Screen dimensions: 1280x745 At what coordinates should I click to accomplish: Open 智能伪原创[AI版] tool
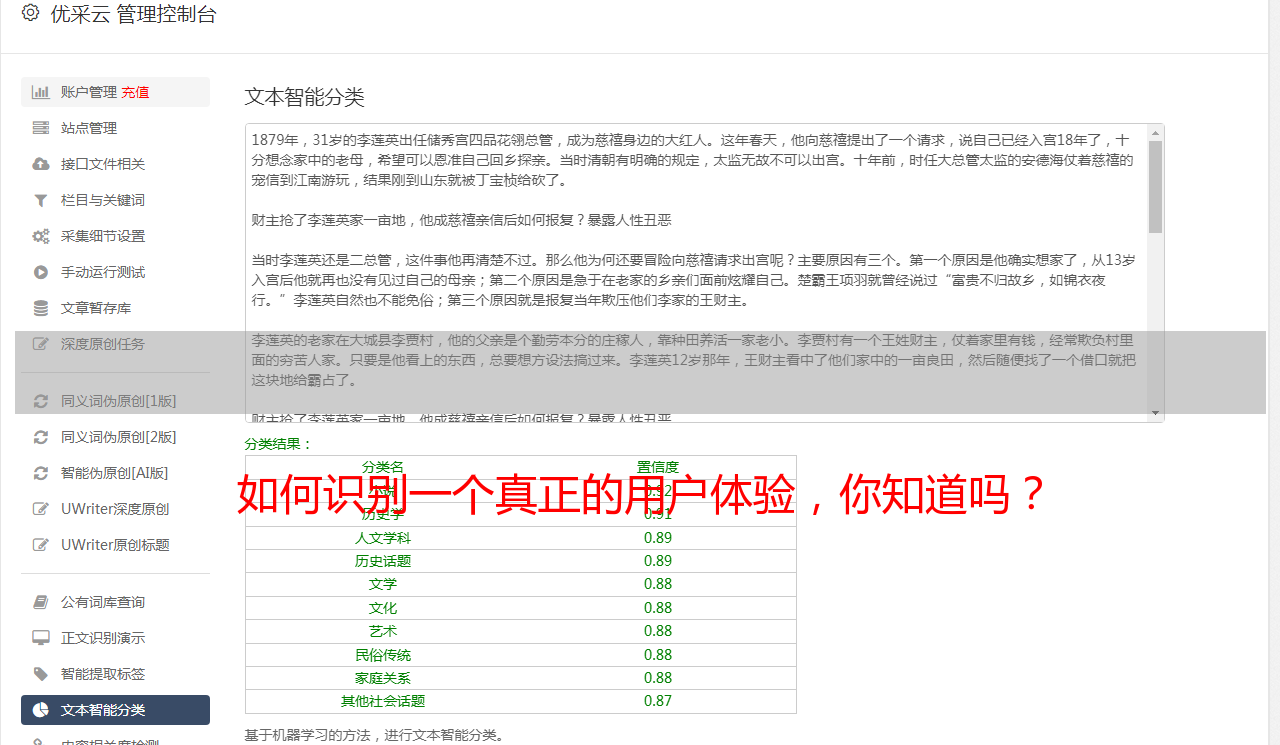click(115, 473)
